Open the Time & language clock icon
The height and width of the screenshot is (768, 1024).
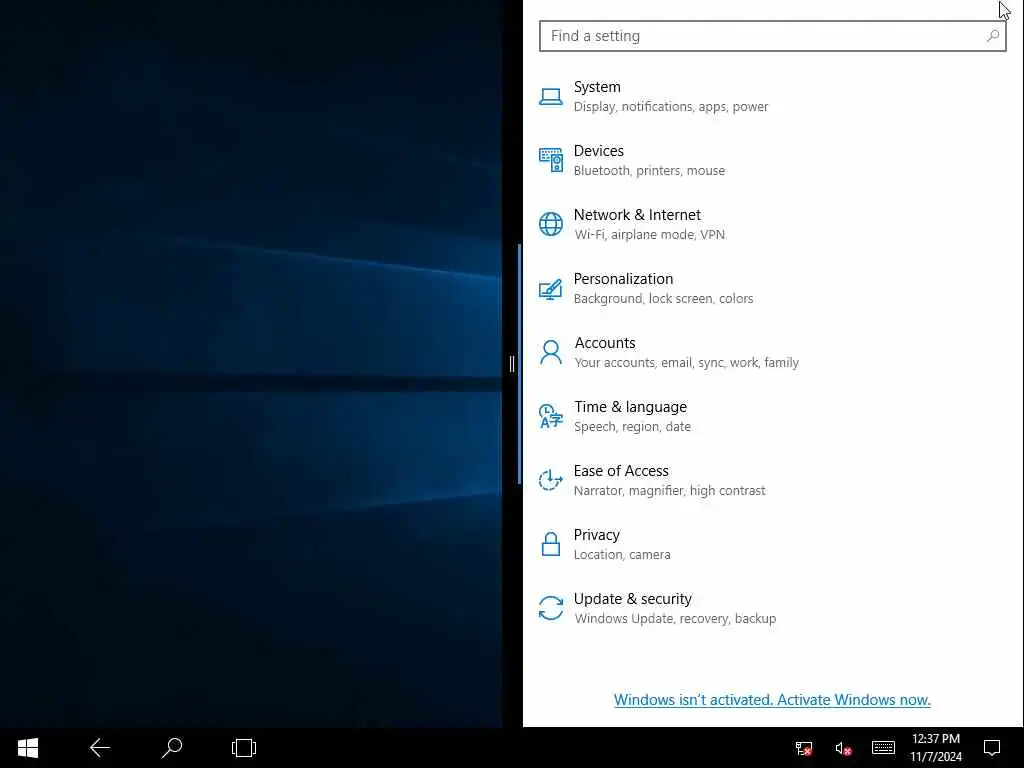pyautogui.click(x=551, y=416)
